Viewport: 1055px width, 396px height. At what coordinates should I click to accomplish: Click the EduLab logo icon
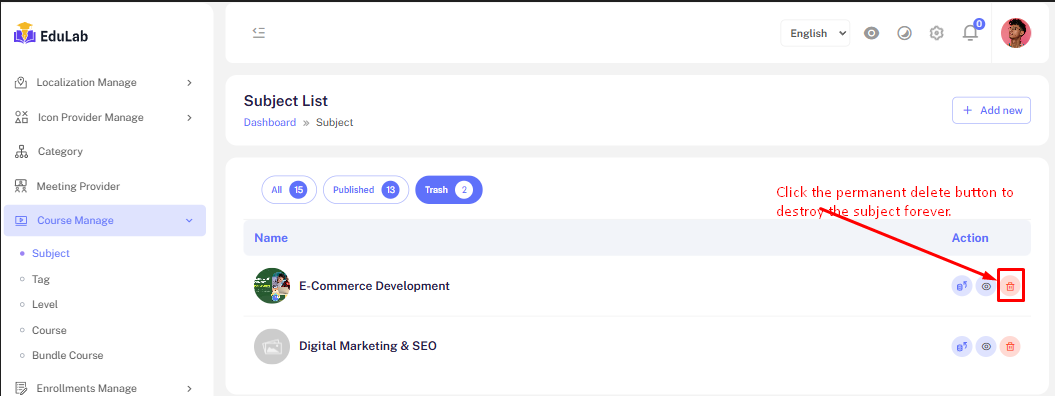25,34
